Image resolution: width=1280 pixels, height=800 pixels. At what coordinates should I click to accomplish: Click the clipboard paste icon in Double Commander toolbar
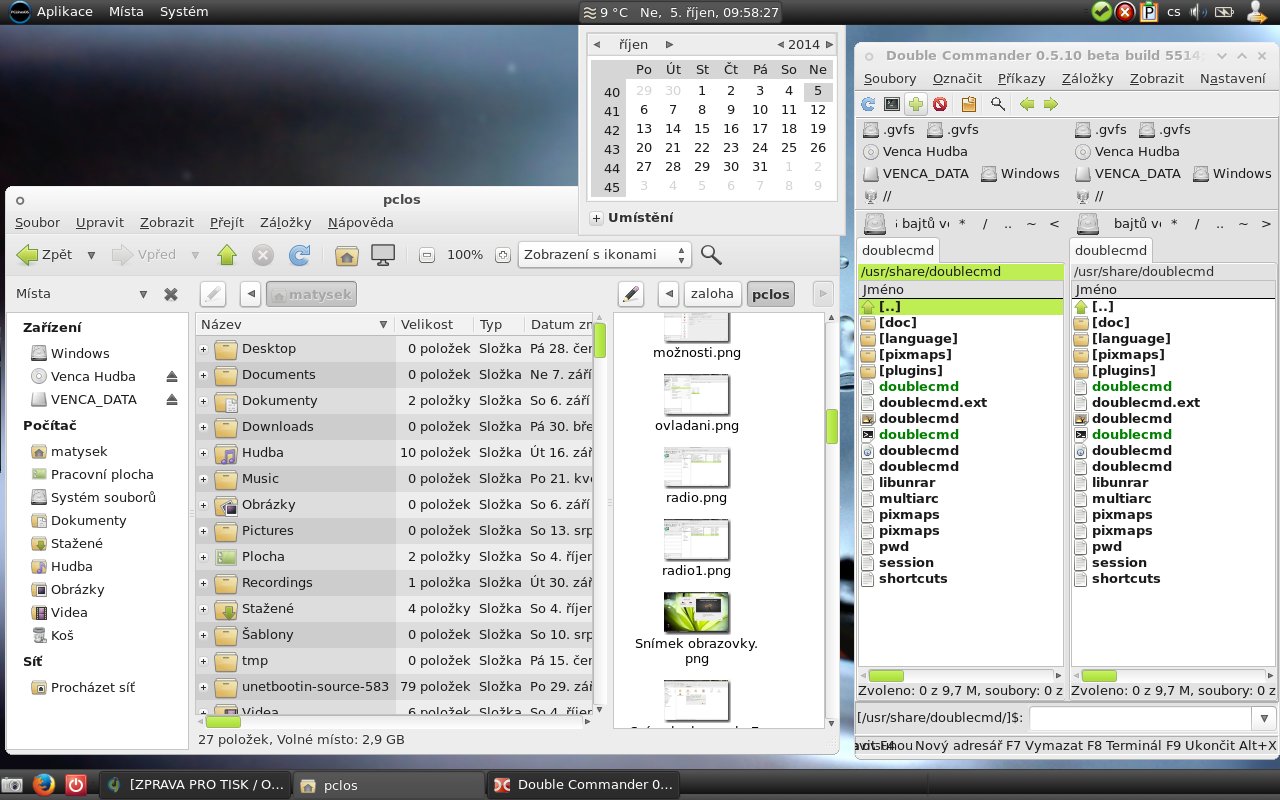pos(969,104)
